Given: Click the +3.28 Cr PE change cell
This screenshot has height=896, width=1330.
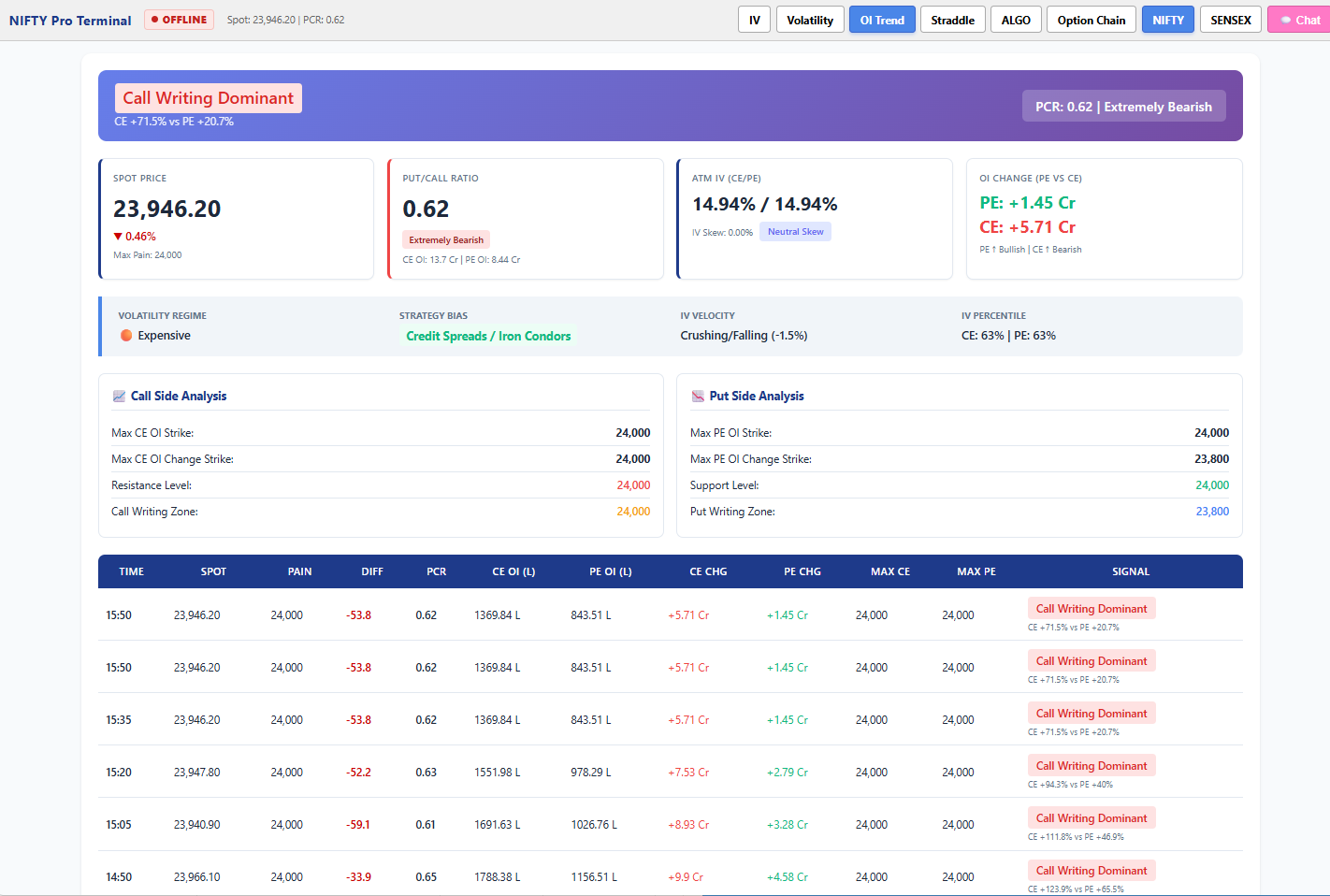Looking at the screenshot, I should click(788, 825).
